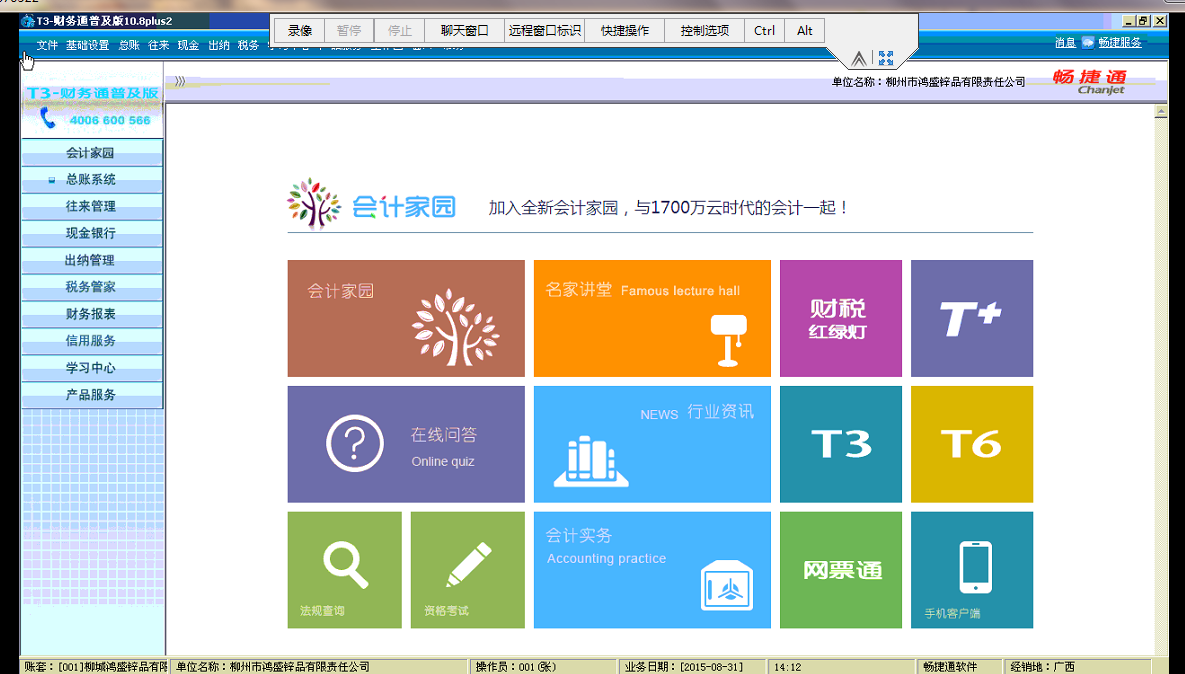Open the 手机客户端 phone tile
The height and width of the screenshot is (674, 1185).
972,570
